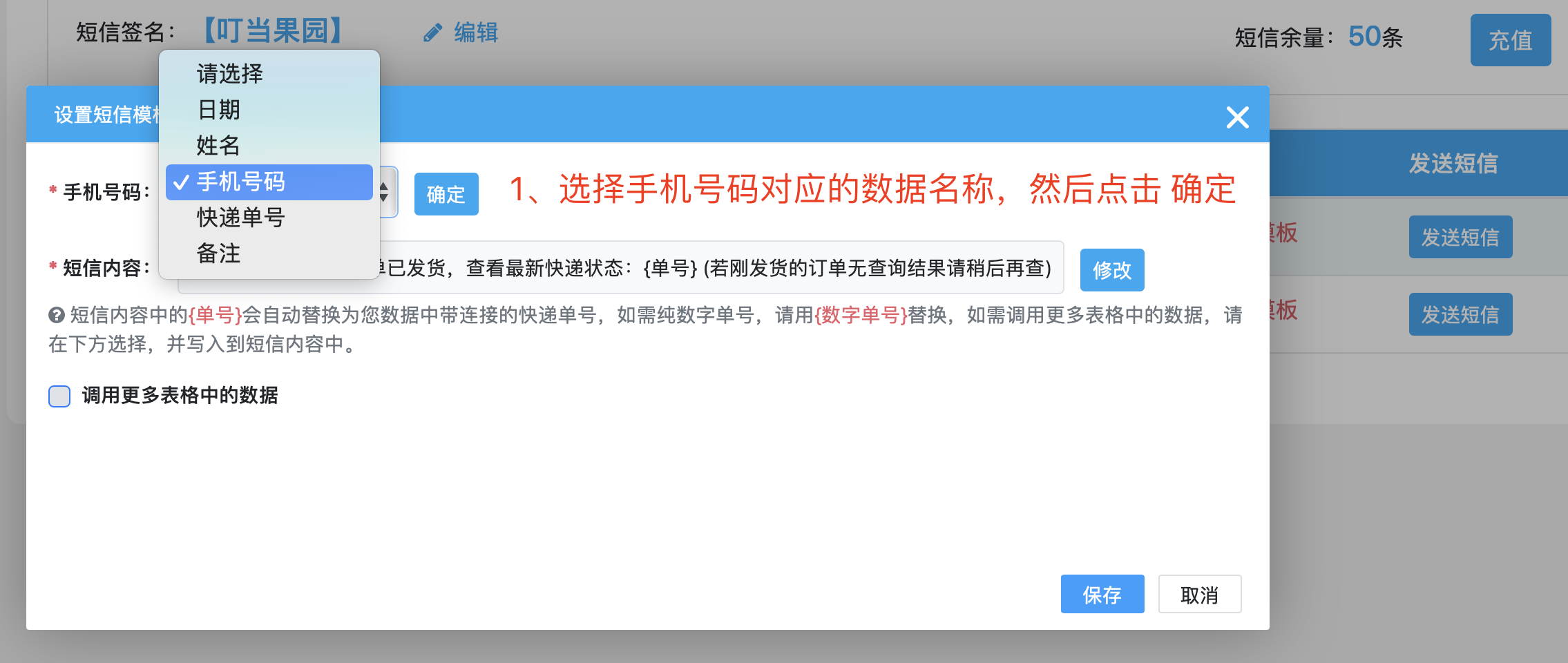Select 请选择 from the dropdown list

tap(230, 73)
